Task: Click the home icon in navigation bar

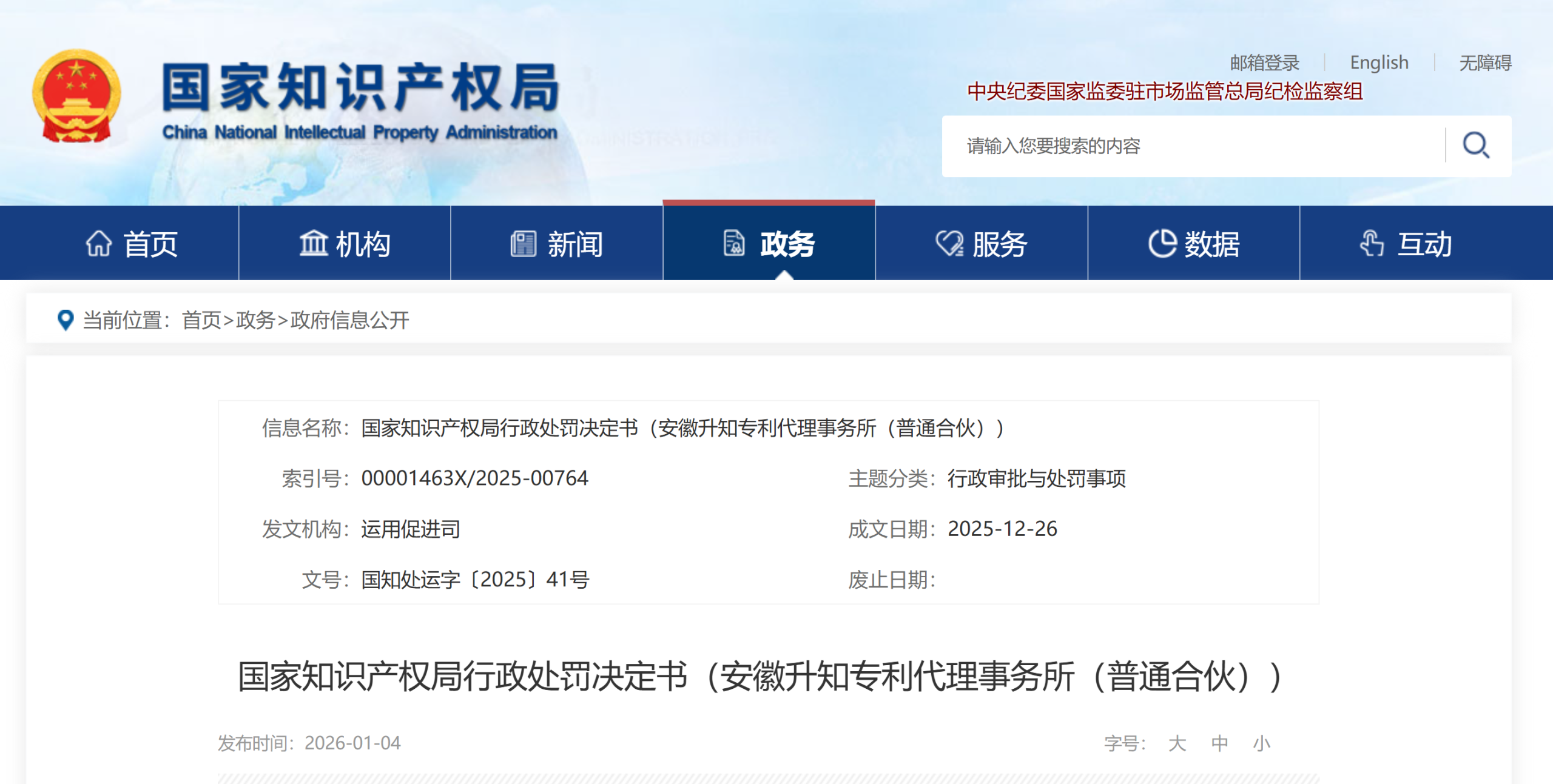Action: click(99, 244)
